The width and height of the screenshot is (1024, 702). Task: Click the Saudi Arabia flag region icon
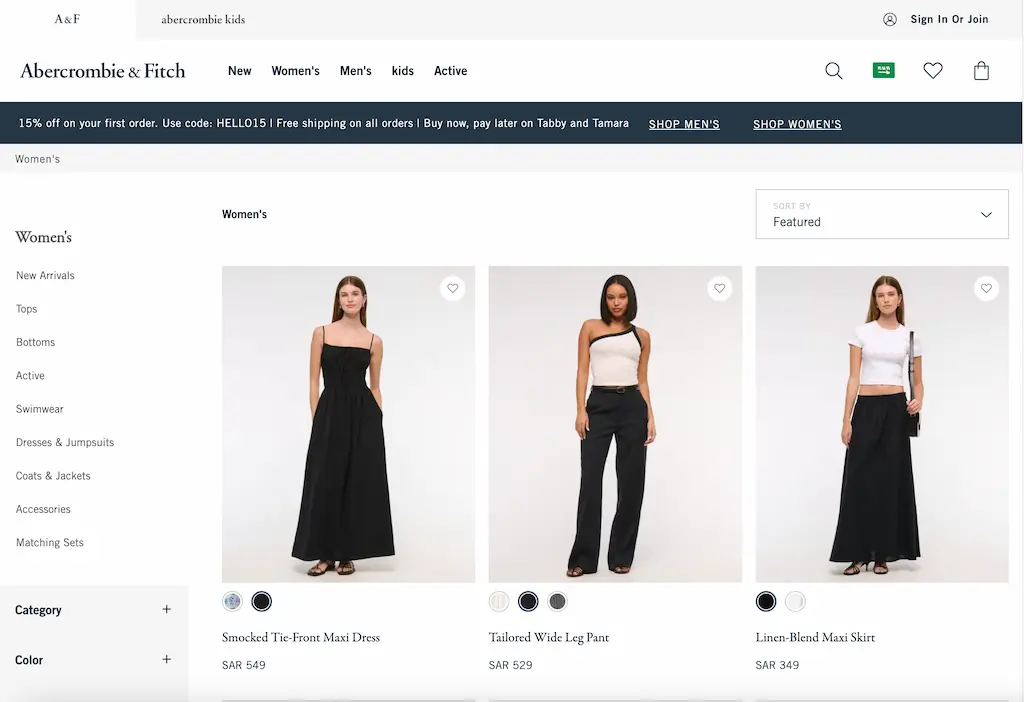883,70
